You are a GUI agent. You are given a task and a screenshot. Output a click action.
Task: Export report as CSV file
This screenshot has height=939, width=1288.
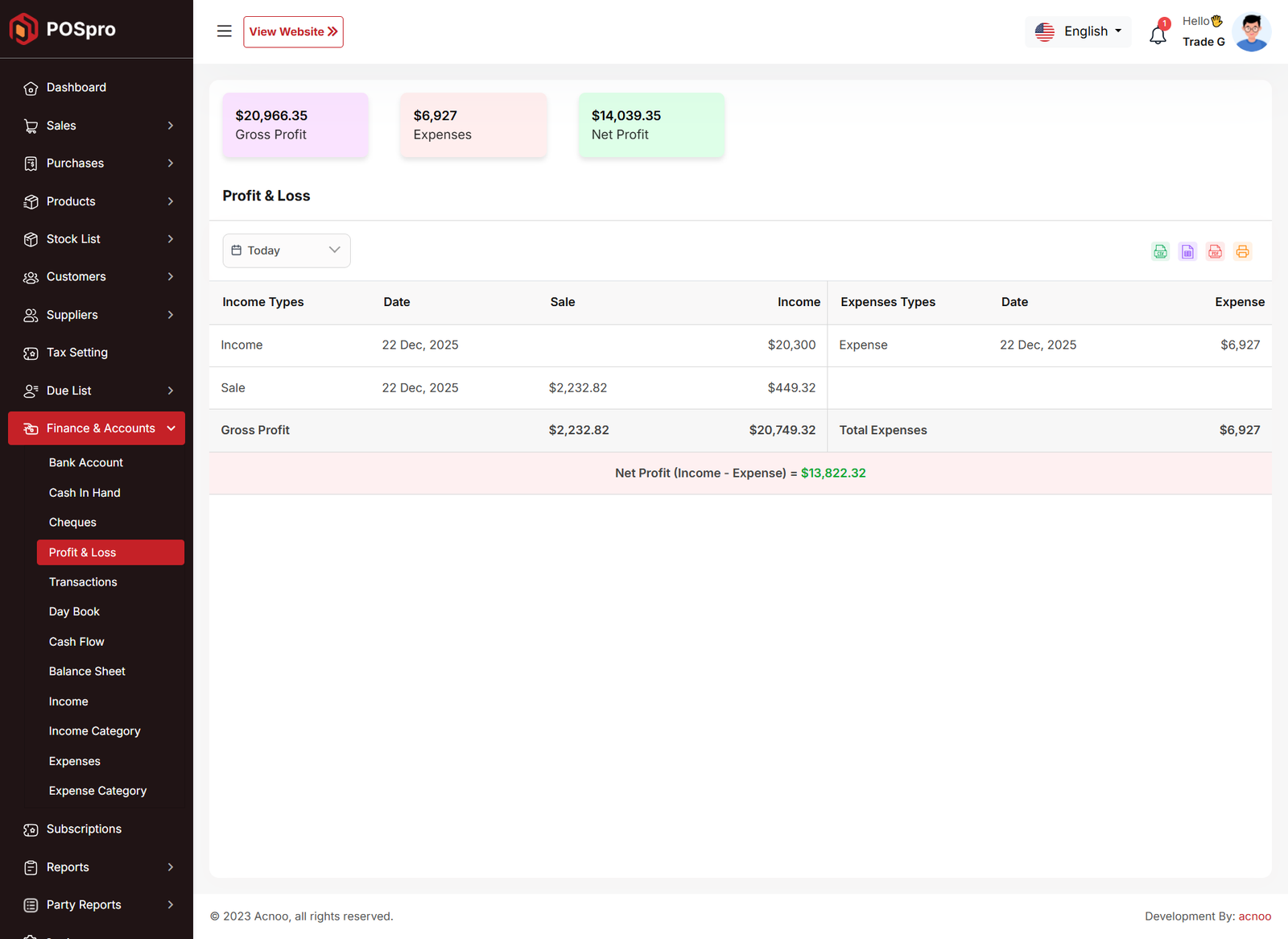tap(1160, 251)
